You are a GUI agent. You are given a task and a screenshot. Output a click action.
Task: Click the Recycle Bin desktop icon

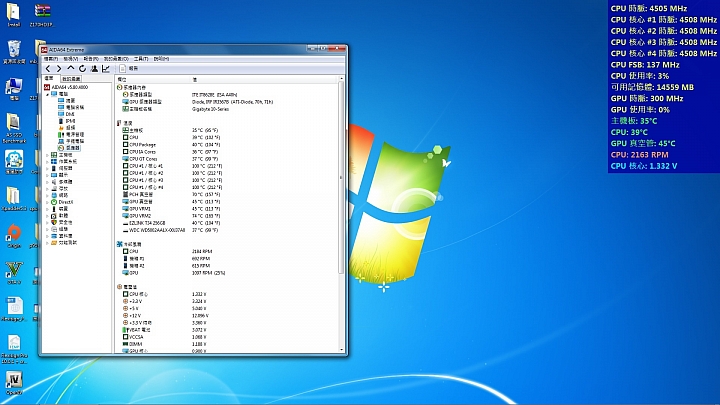pos(14,52)
